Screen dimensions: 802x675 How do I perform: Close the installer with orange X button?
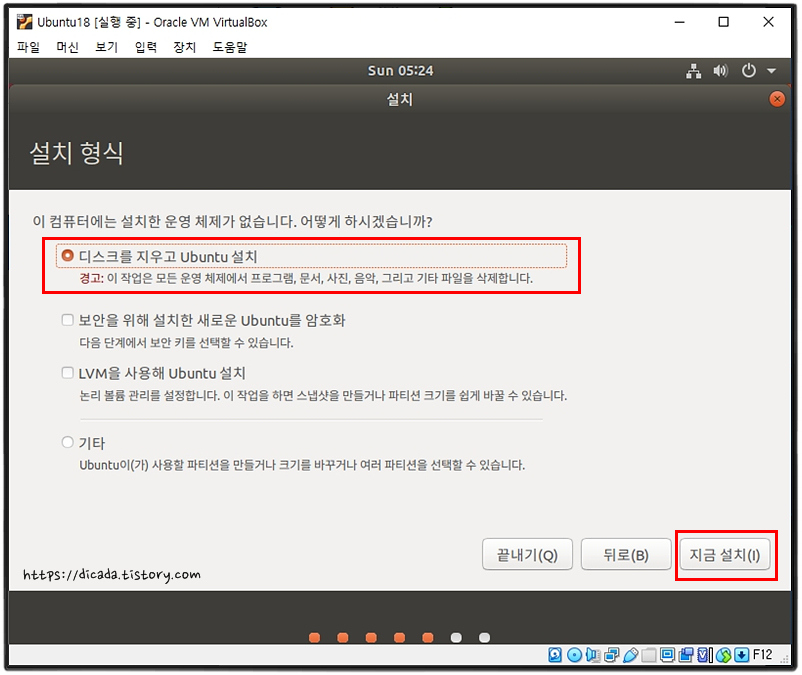pos(777,99)
